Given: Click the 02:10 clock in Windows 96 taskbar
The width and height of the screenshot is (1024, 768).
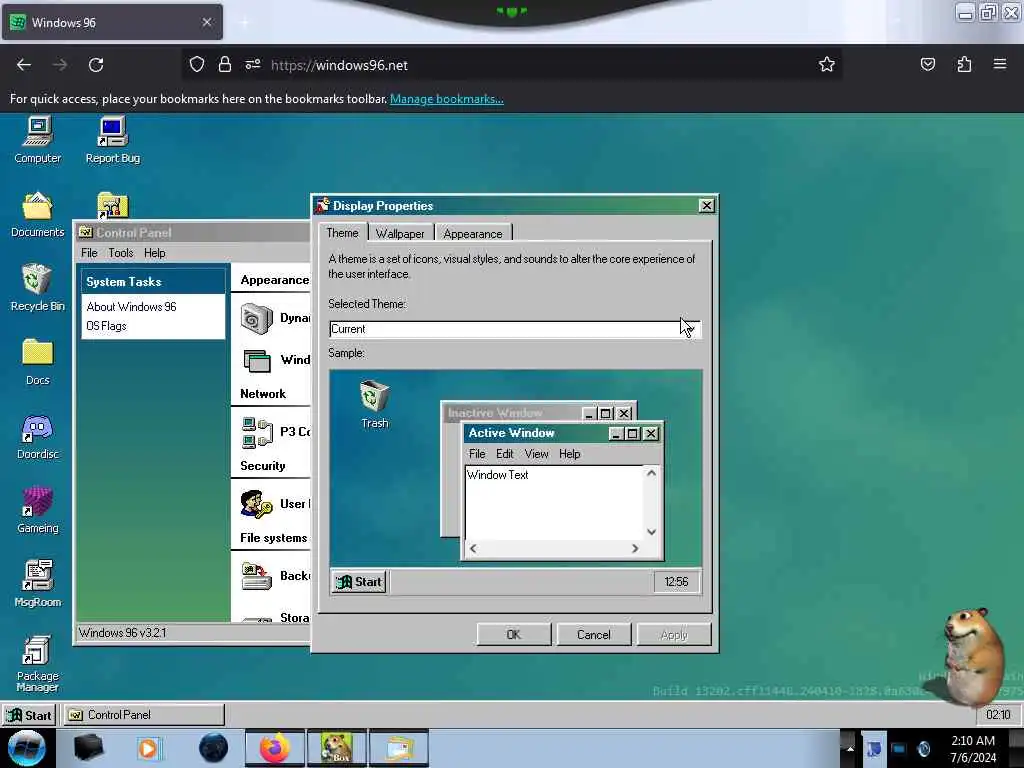Looking at the screenshot, I should coord(998,715).
